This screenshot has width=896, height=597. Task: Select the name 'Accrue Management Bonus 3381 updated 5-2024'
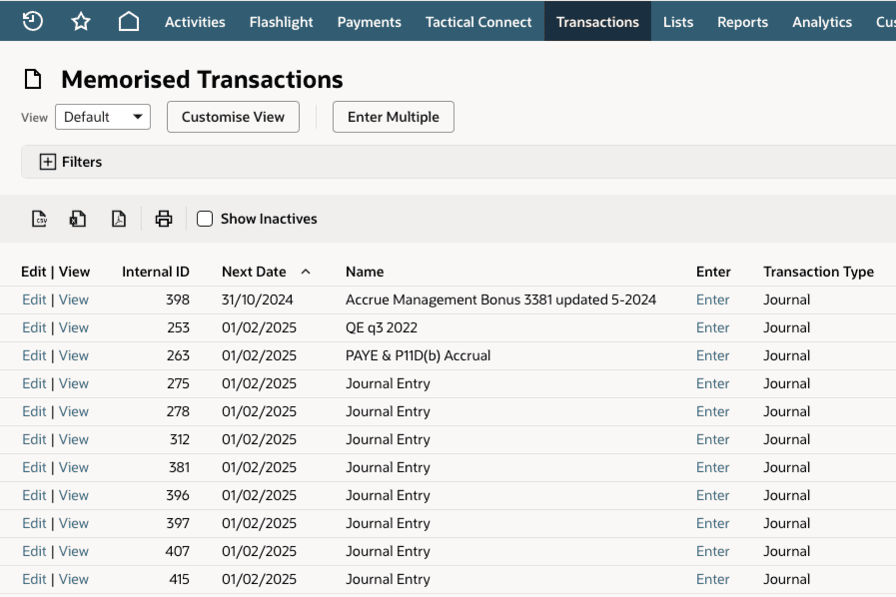click(501, 300)
